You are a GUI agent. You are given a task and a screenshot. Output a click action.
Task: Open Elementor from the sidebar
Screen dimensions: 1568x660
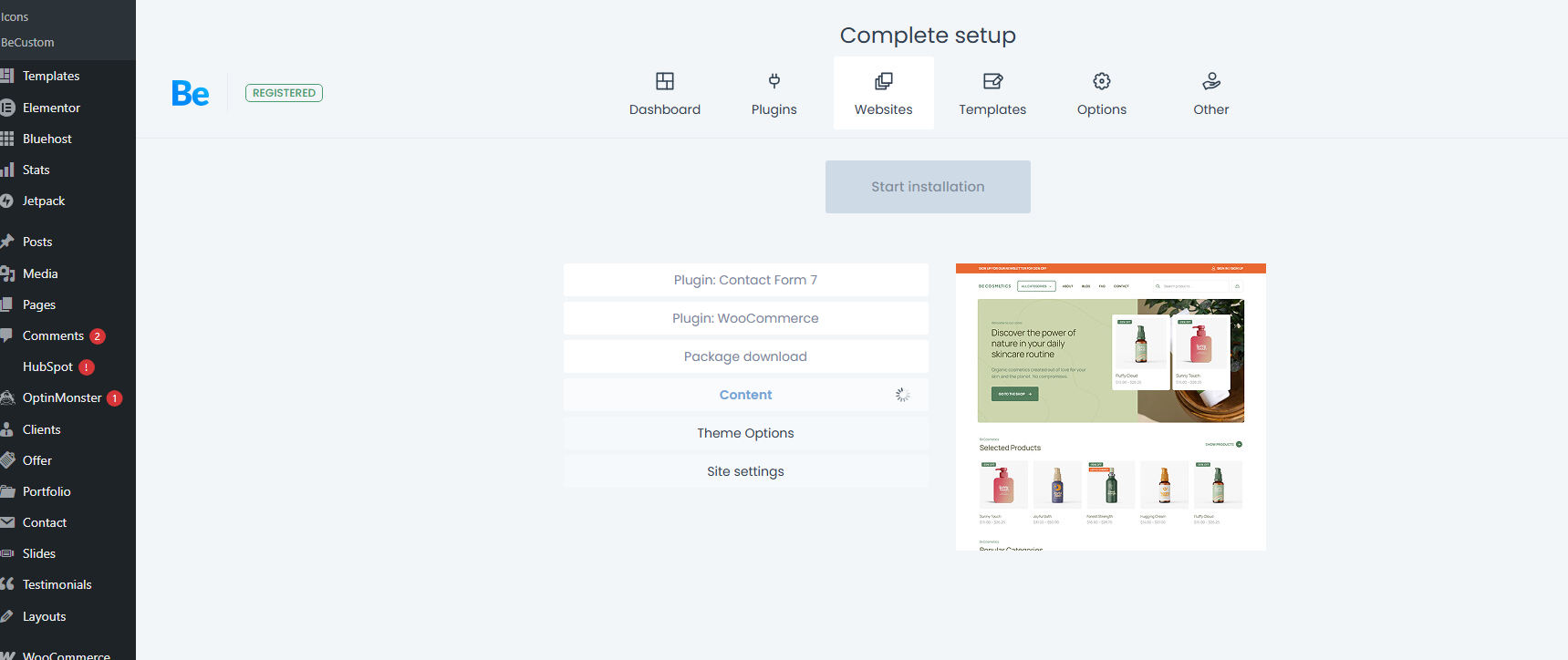point(51,108)
